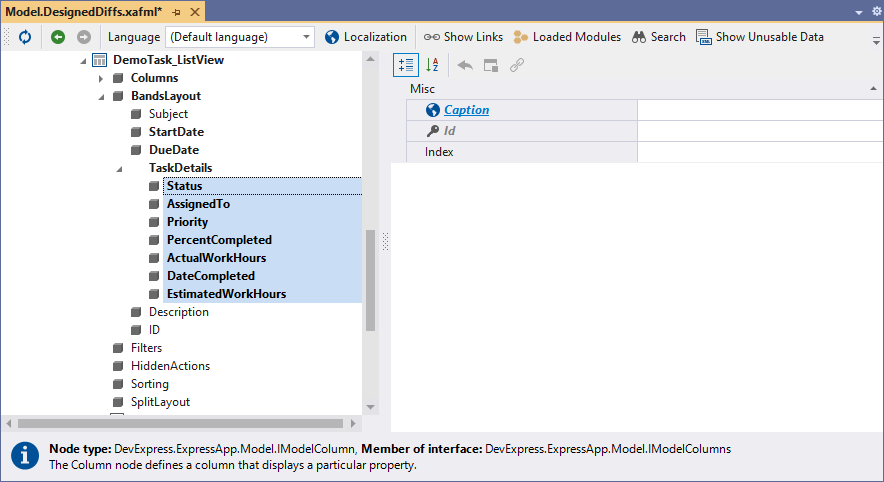Viewport: 884px width, 482px height.
Task: Open the Localization tool
Action: (366, 37)
